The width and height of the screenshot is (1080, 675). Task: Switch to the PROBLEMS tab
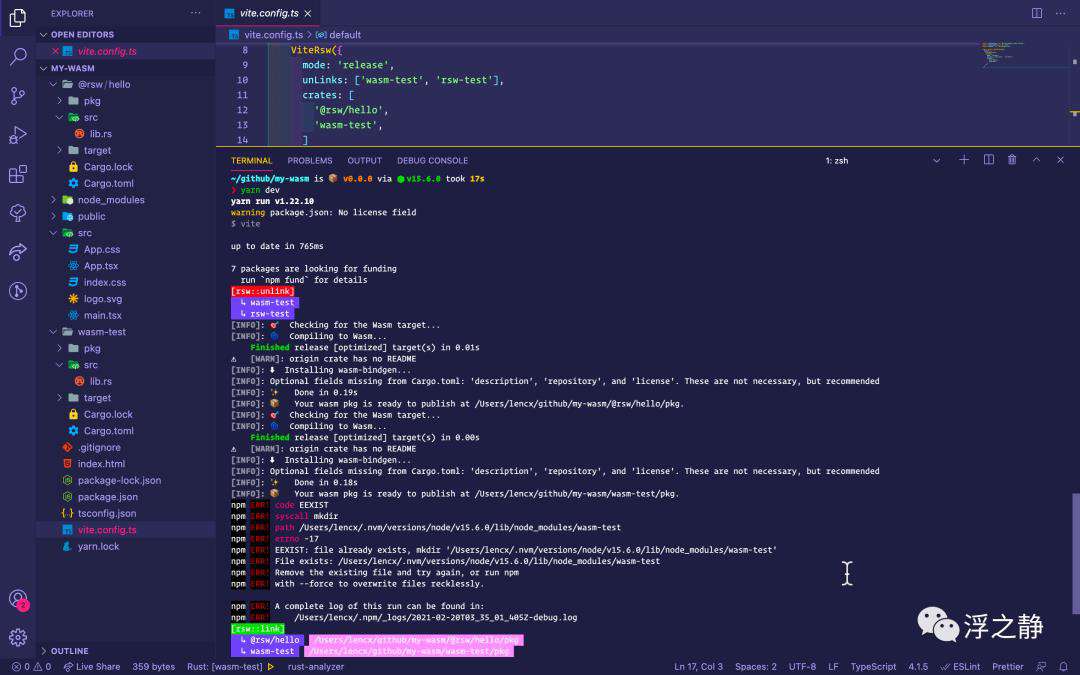coord(310,160)
